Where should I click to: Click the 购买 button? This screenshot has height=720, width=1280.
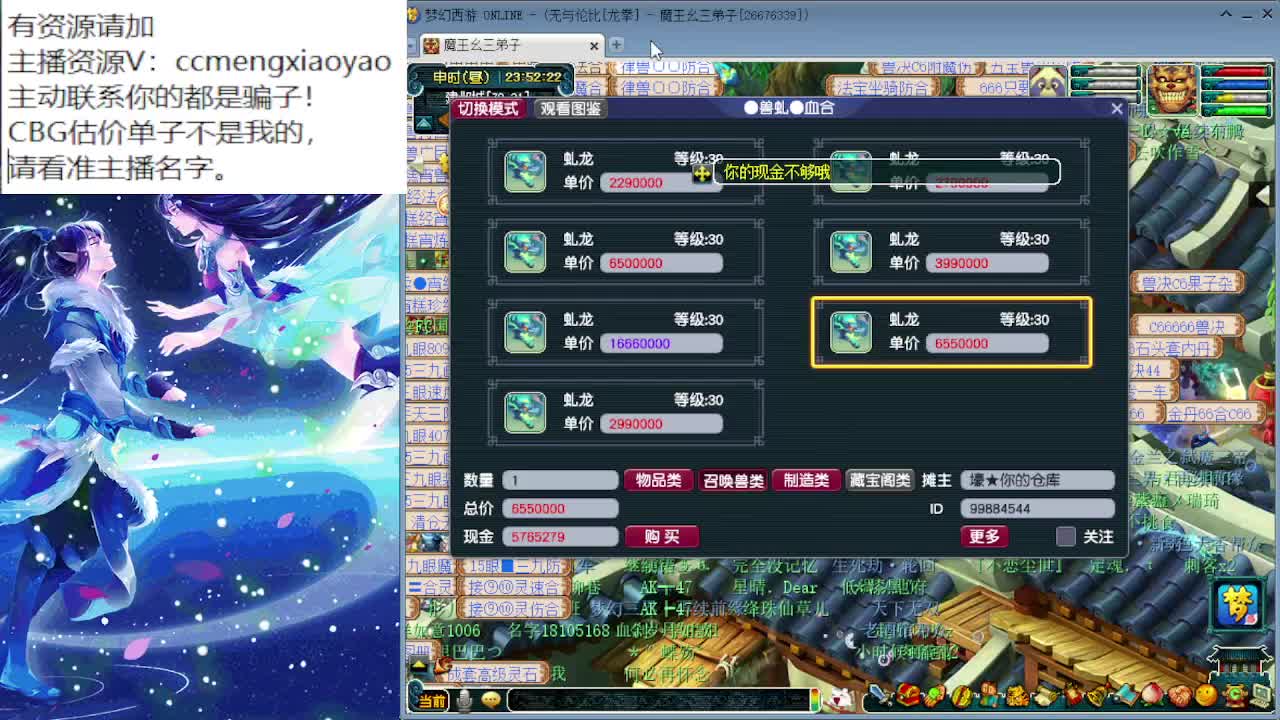(662, 537)
